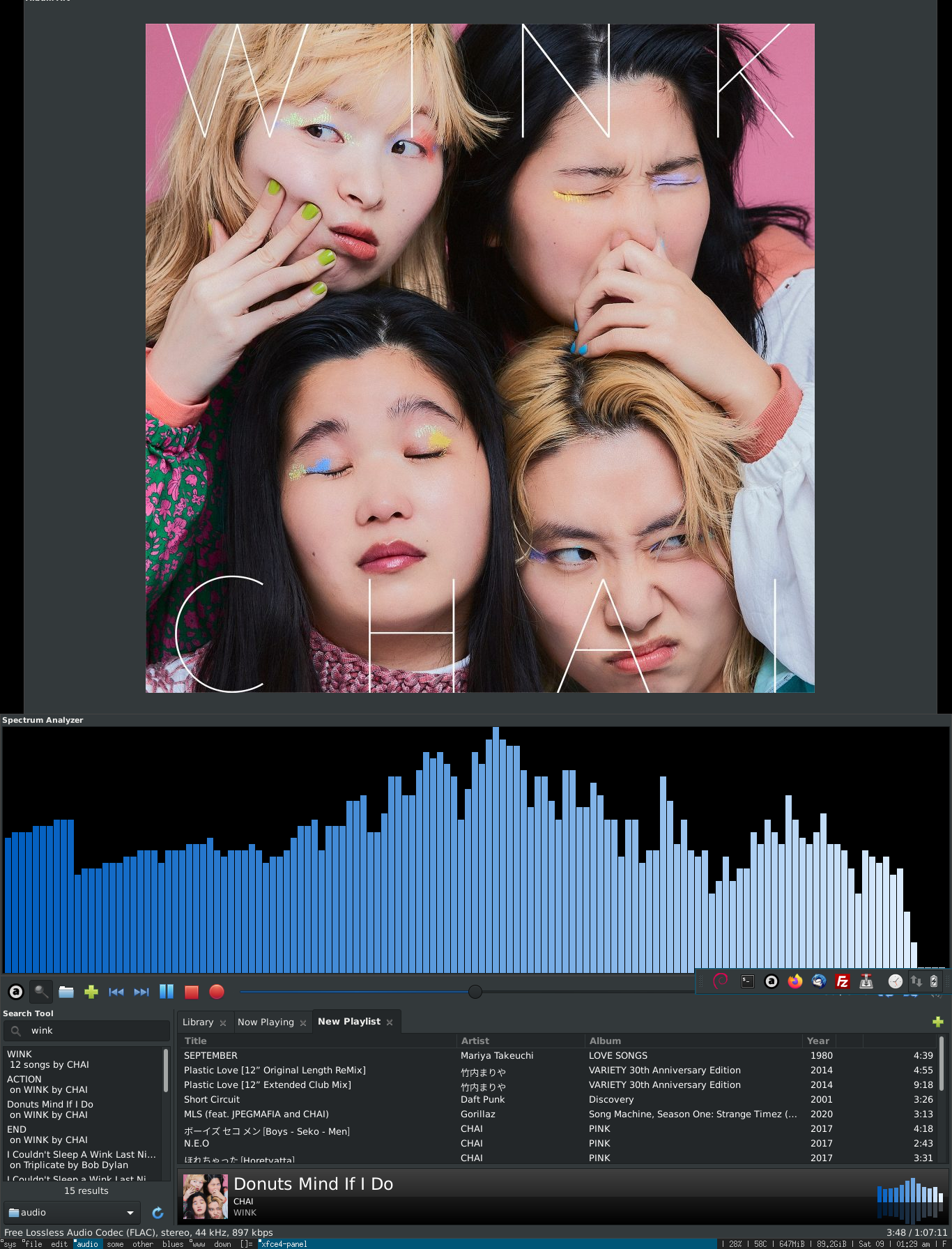Sort playlist by Title column header
Viewport: 952px width, 1249px height.
pyautogui.click(x=317, y=1041)
